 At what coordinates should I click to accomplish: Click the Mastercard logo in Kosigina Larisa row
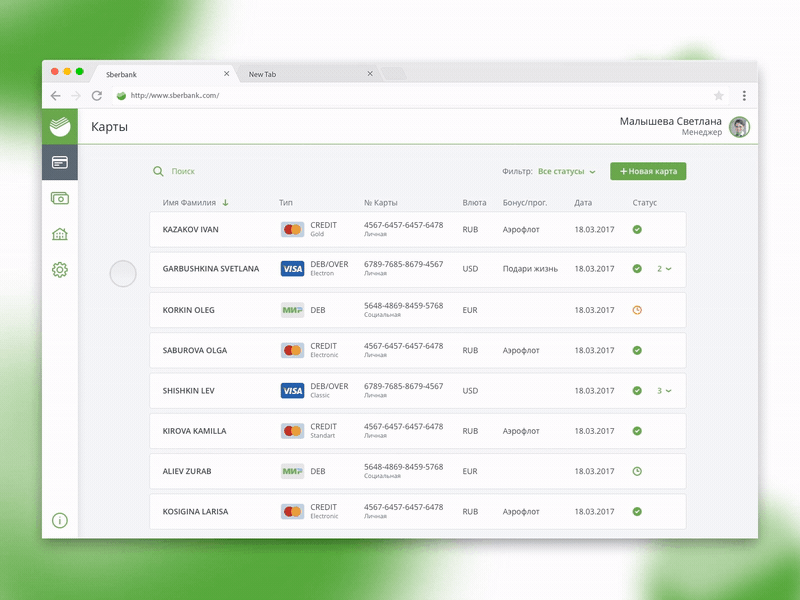[x=292, y=512]
